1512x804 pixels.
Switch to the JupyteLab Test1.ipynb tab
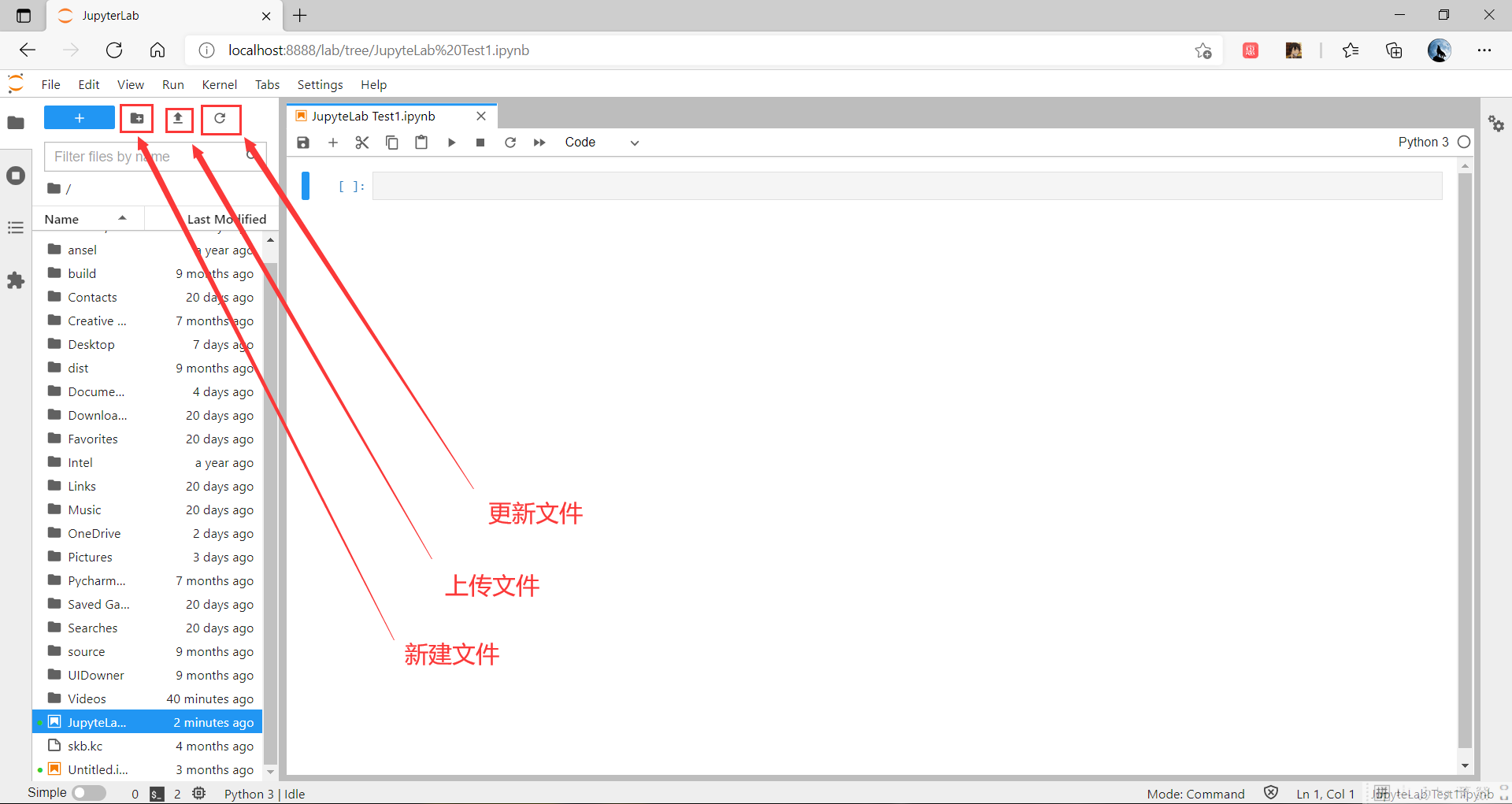372,115
